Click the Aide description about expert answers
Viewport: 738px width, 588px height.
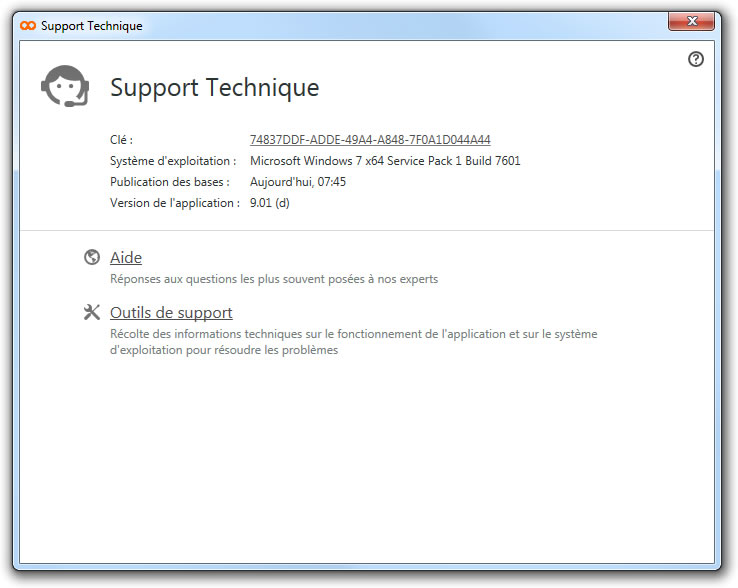(274, 280)
